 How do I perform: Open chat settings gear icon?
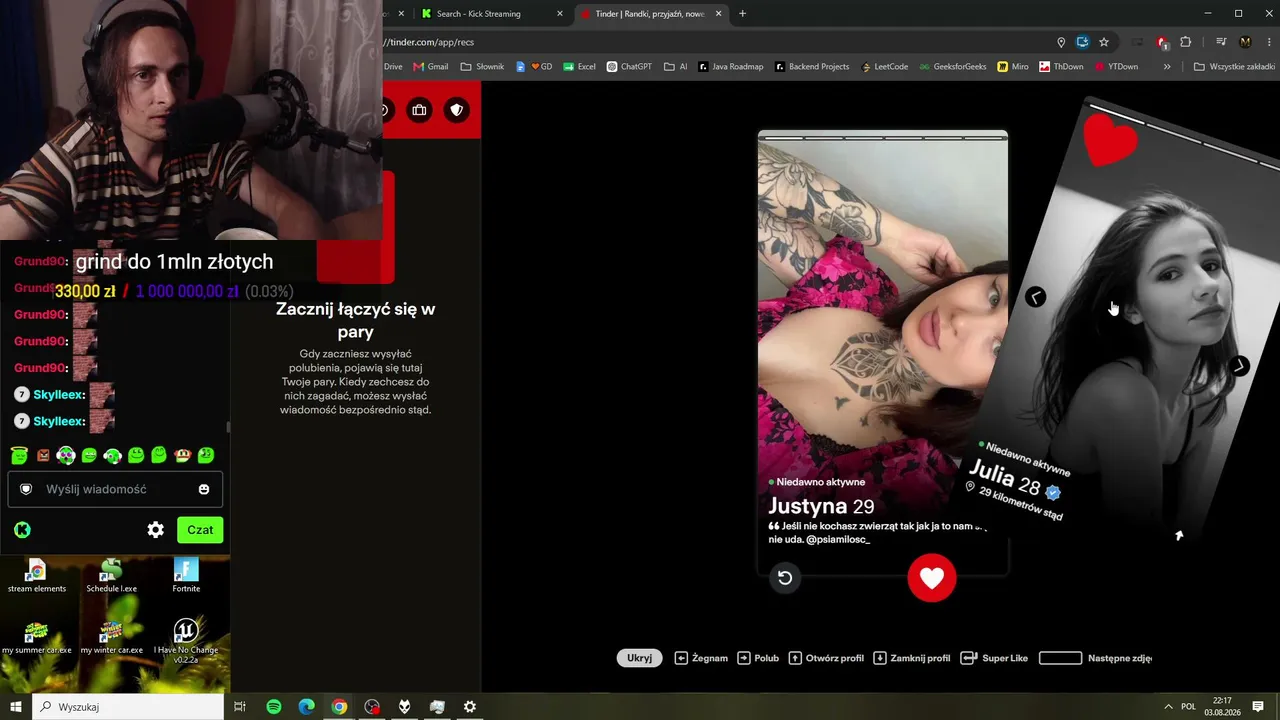click(x=155, y=530)
